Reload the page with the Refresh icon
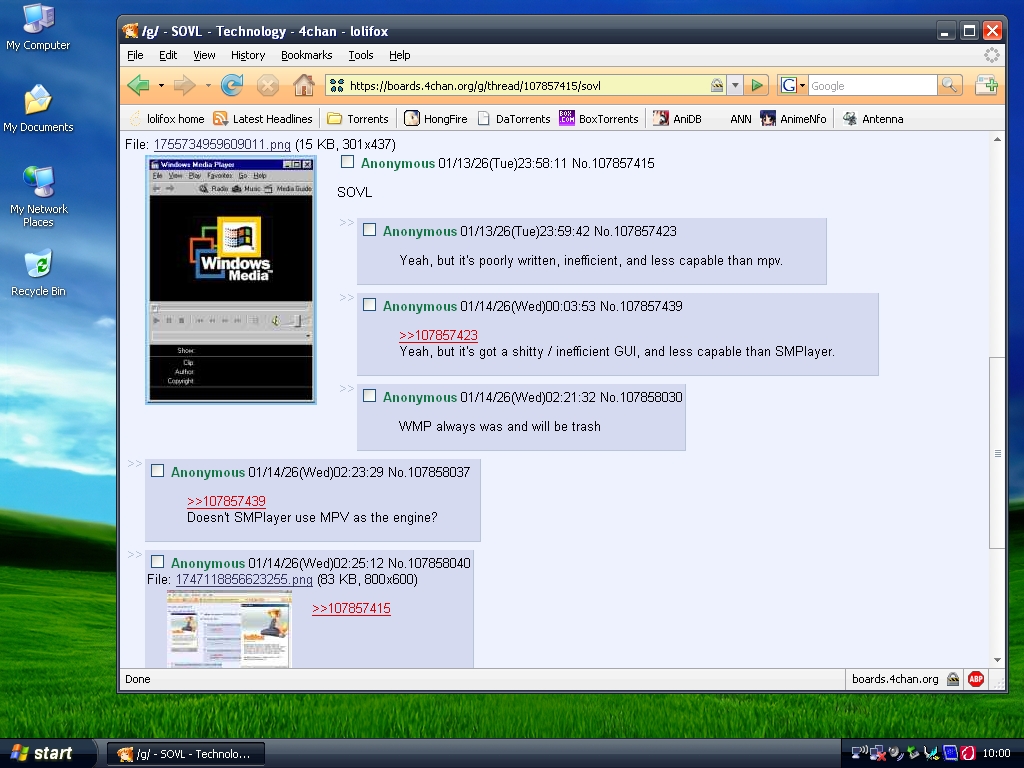 [x=232, y=85]
